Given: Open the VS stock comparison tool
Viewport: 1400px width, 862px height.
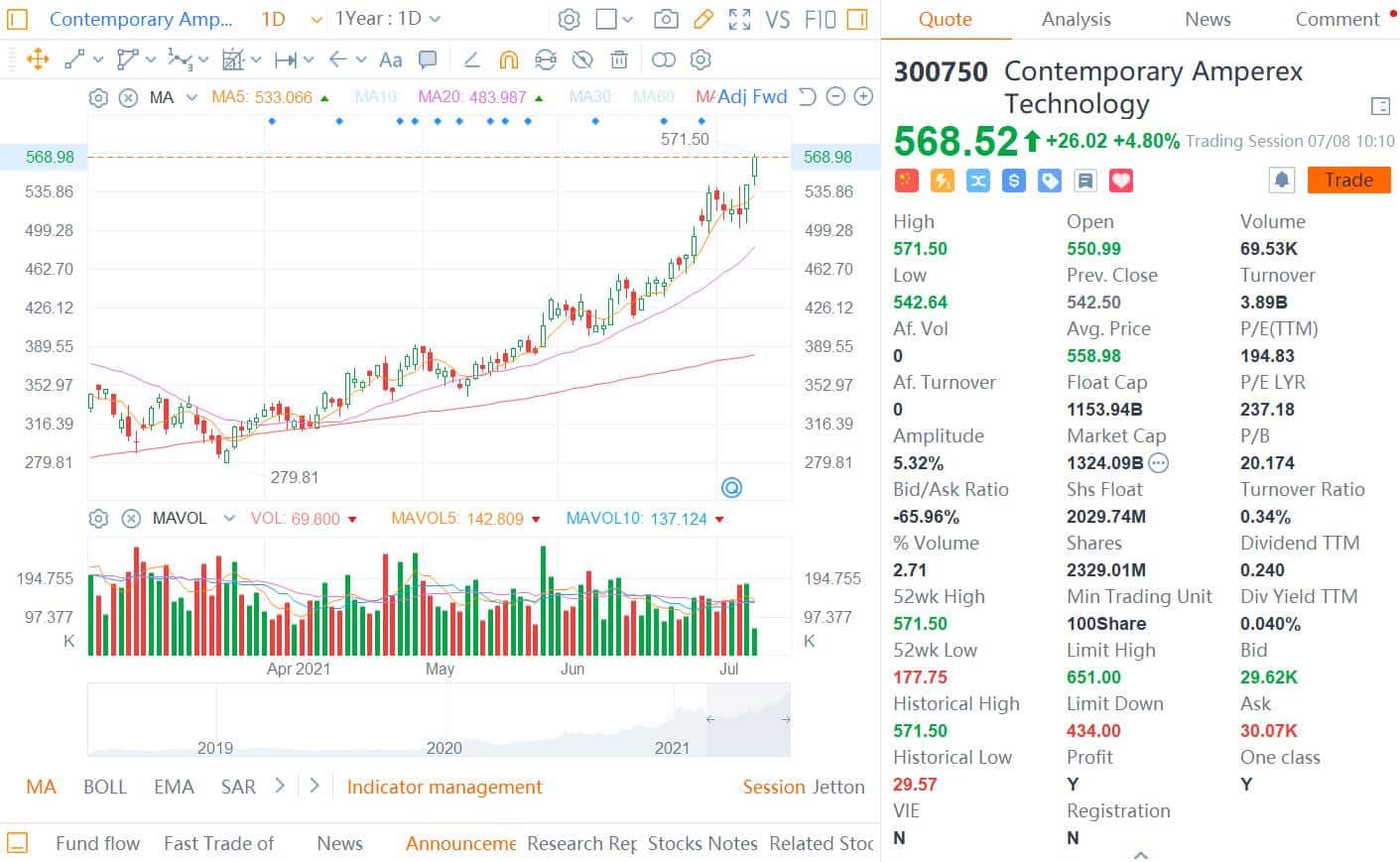Looking at the screenshot, I should (x=779, y=19).
